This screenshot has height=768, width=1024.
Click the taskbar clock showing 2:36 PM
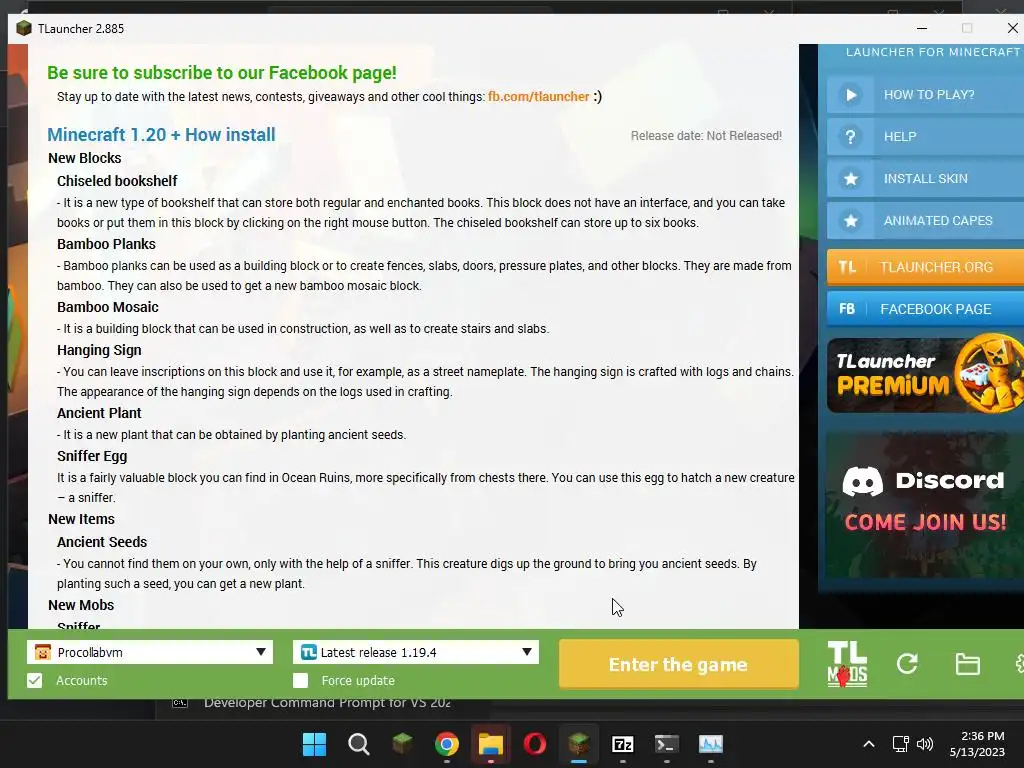977,744
